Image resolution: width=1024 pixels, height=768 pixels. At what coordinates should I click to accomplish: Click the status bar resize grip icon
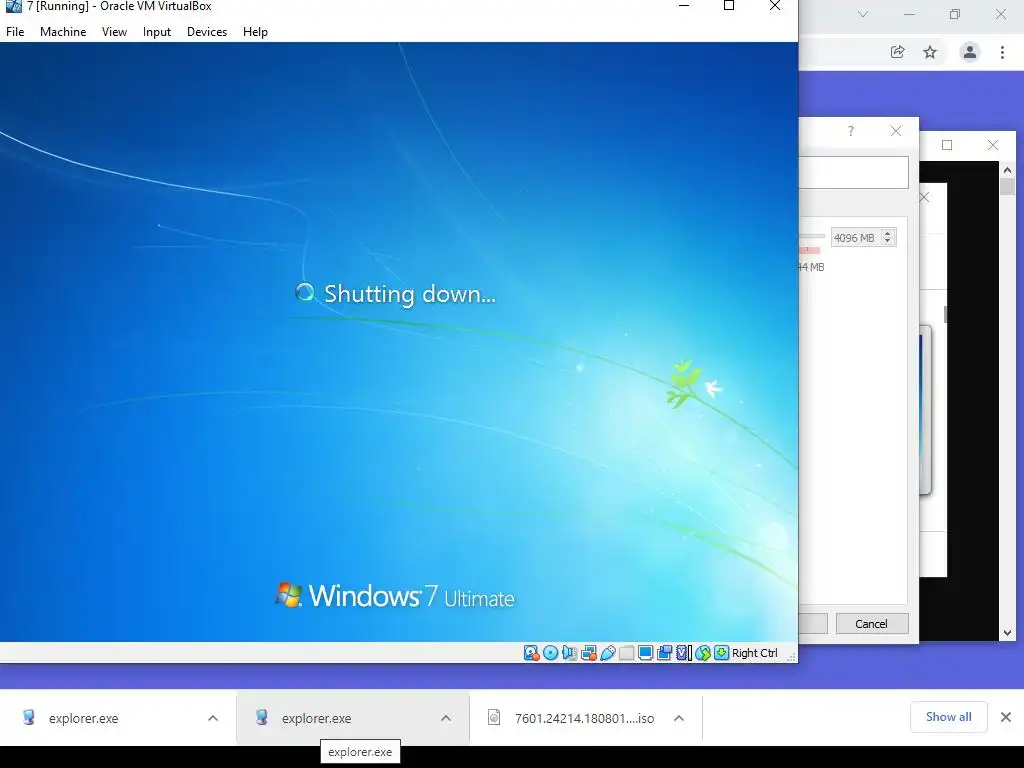click(791, 656)
